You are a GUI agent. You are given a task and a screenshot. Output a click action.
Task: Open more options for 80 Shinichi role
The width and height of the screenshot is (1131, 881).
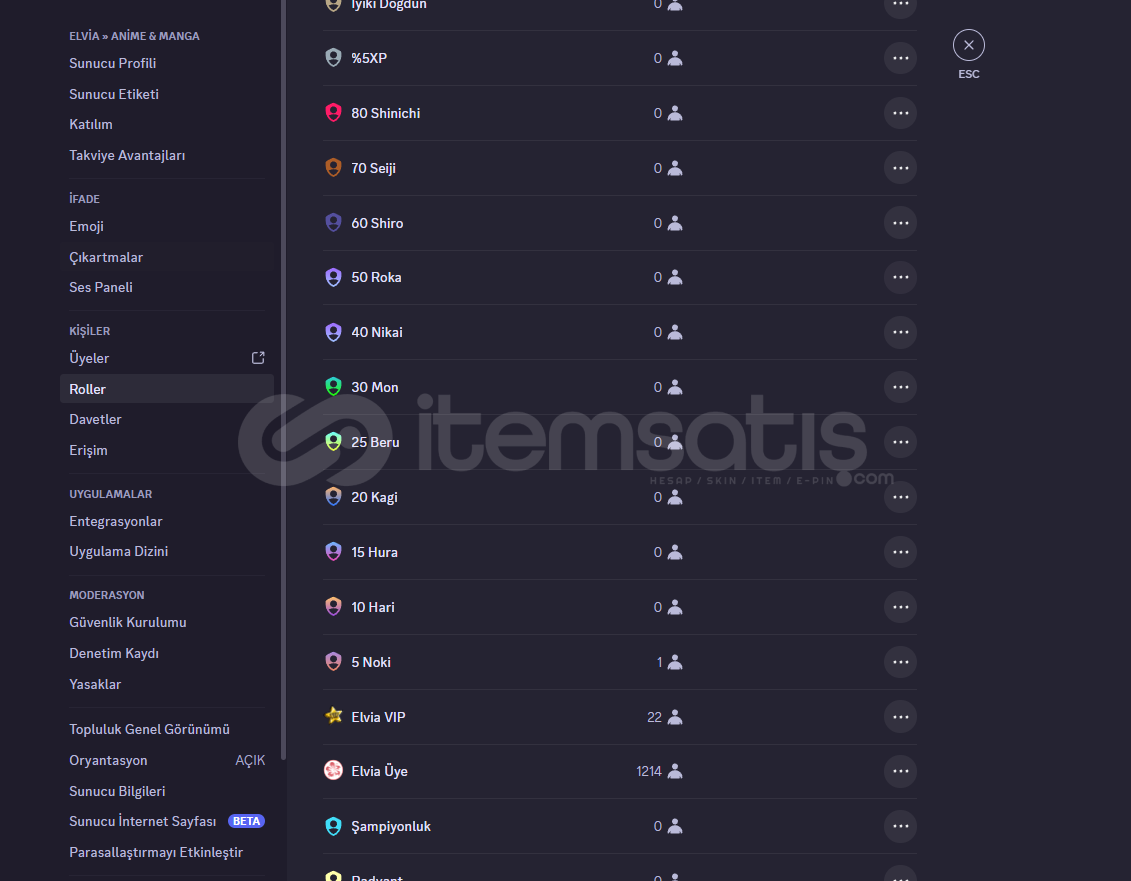tap(900, 113)
